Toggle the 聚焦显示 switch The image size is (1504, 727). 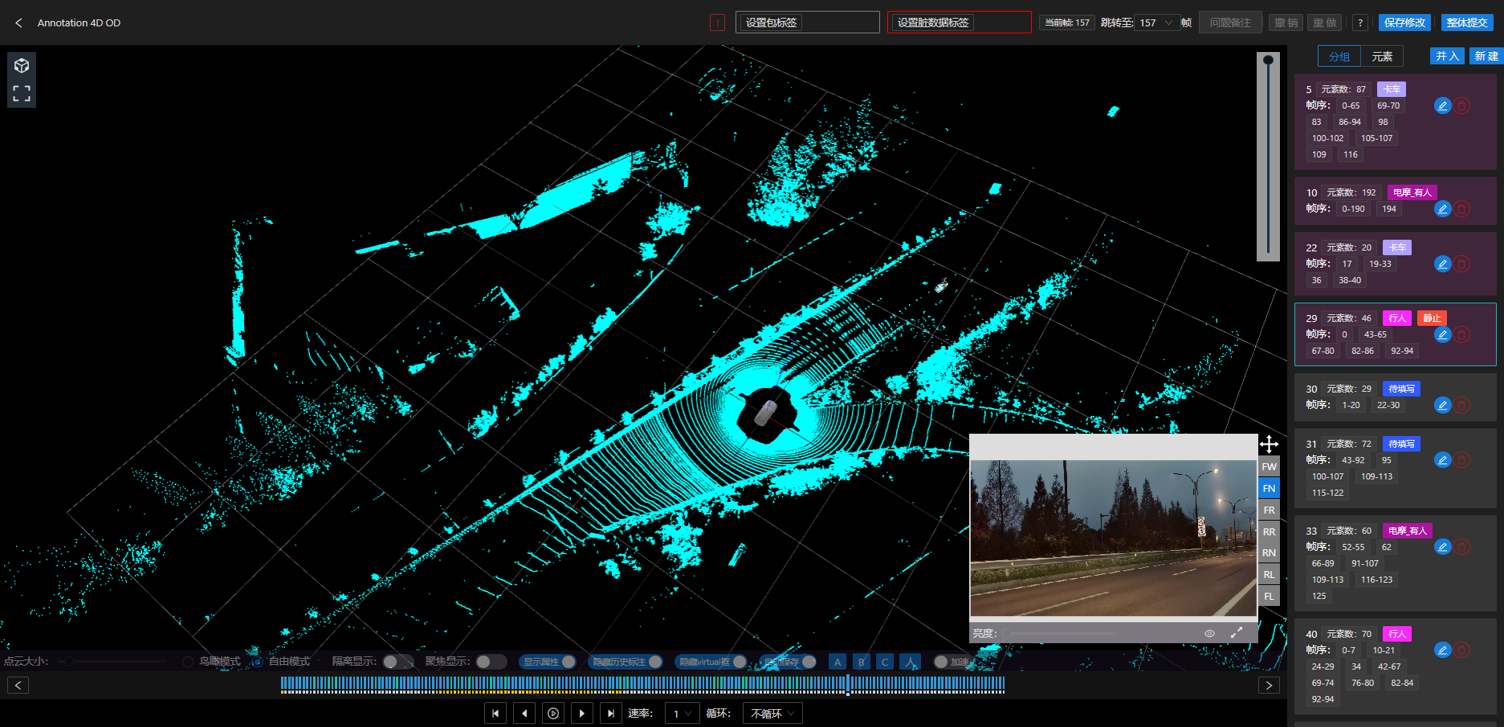coord(490,662)
